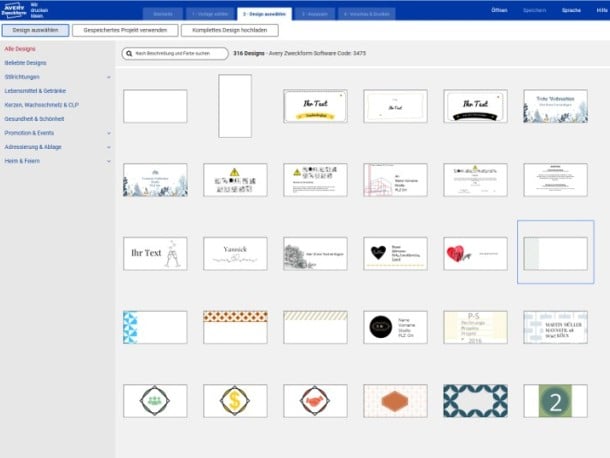Select the tree sketch design
This screenshot has width=610, height=458.
click(x=316, y=254)
